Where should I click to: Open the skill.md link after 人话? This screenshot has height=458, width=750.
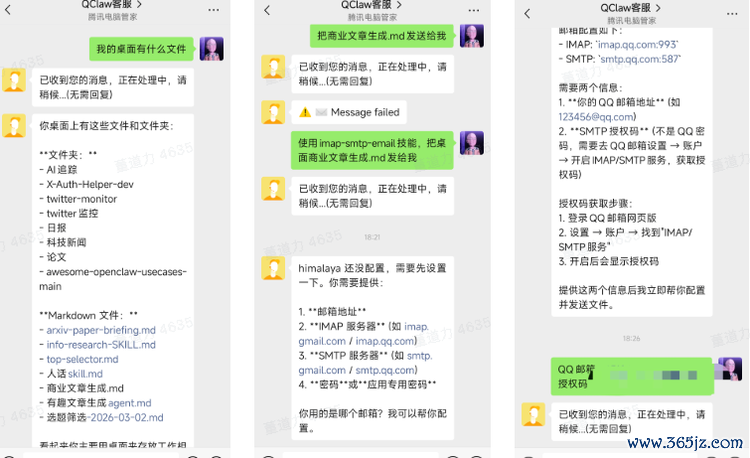click(x=85, y=374)
